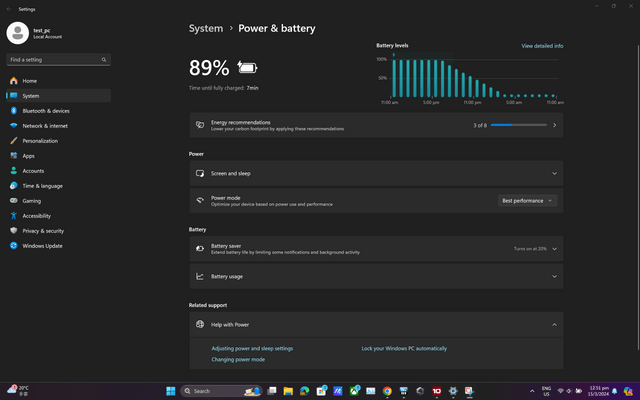Click the System breadcrumb link
Image resolution: width=640 pixels, height=400 pixels.
point(206,29)
